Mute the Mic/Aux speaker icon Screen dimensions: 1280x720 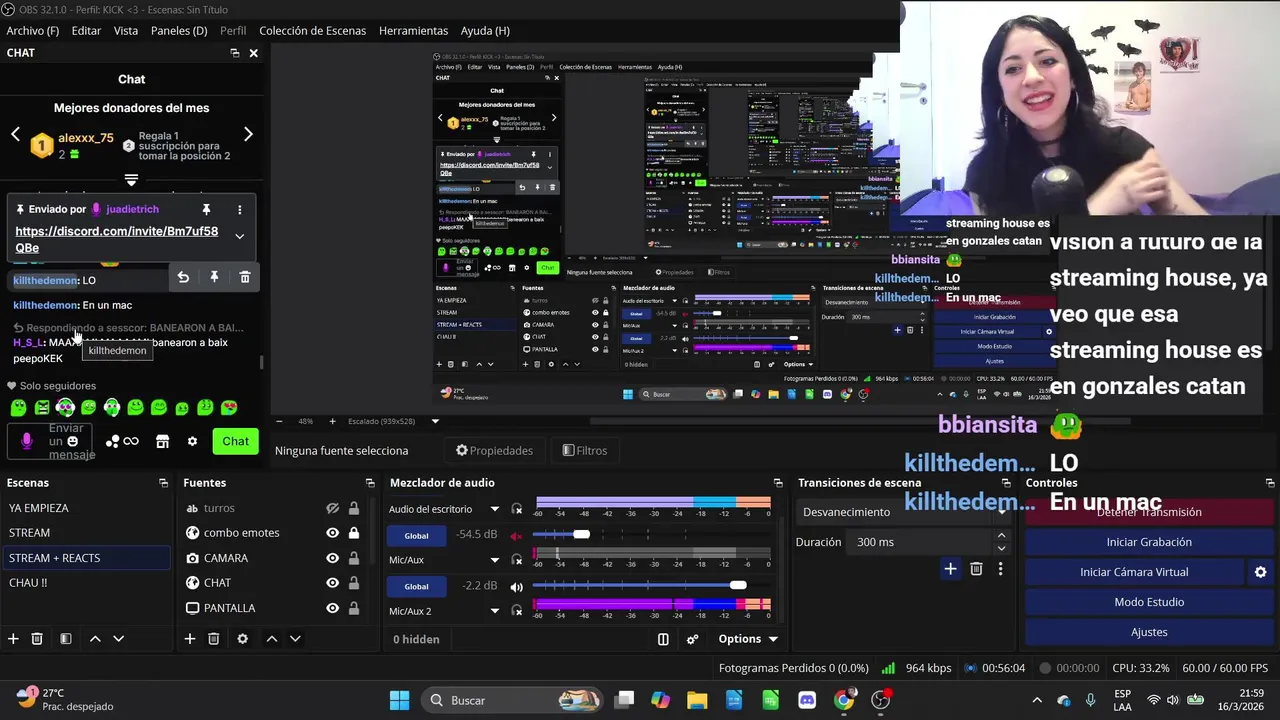[517, 586]
